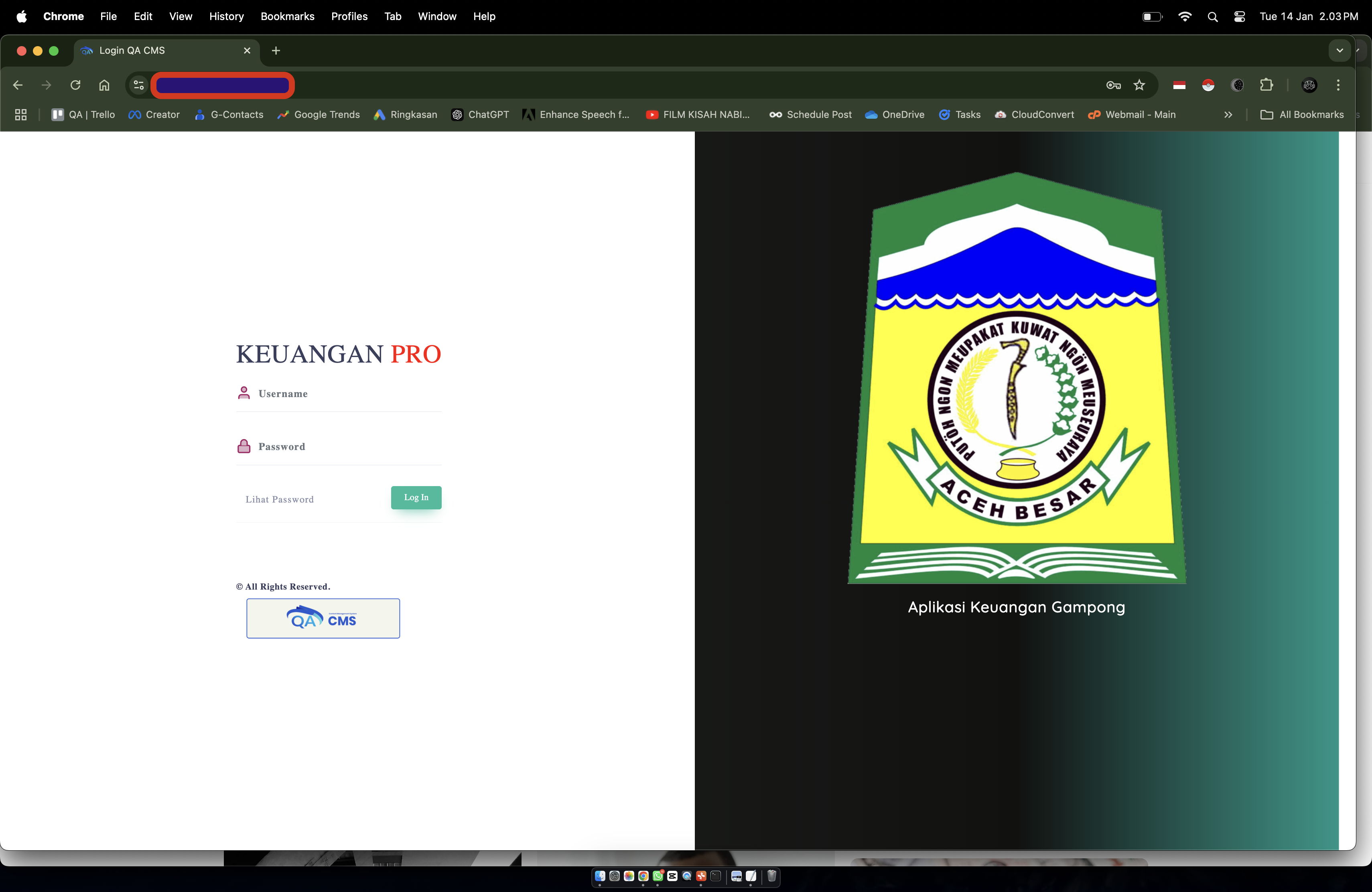The height and width of the screenshot is (892, 1372).
Task: Click 'Lihat Password' to reveal the password
Action: tap(279, 499)
